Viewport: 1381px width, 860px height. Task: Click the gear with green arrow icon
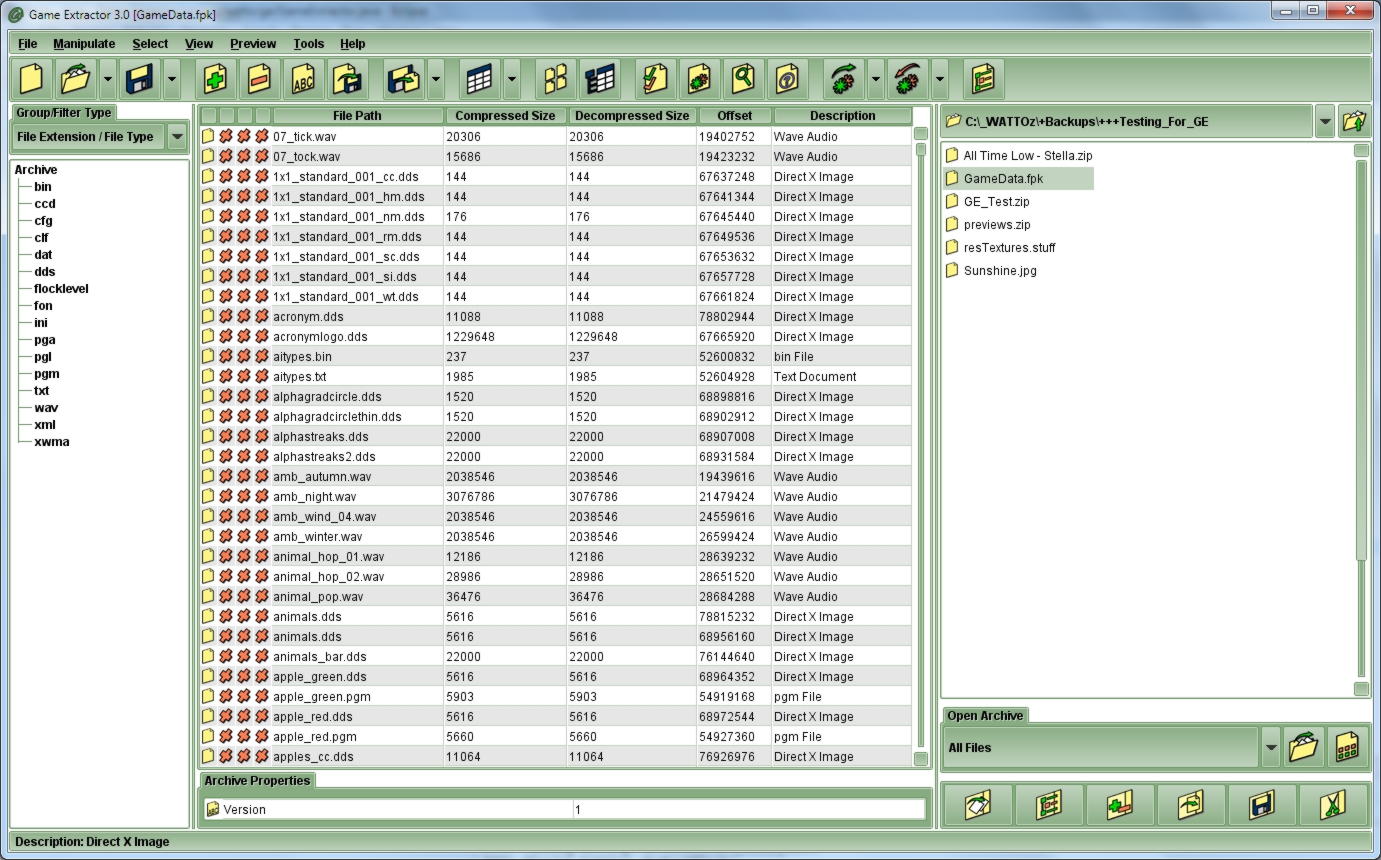[x=843, y=79]
